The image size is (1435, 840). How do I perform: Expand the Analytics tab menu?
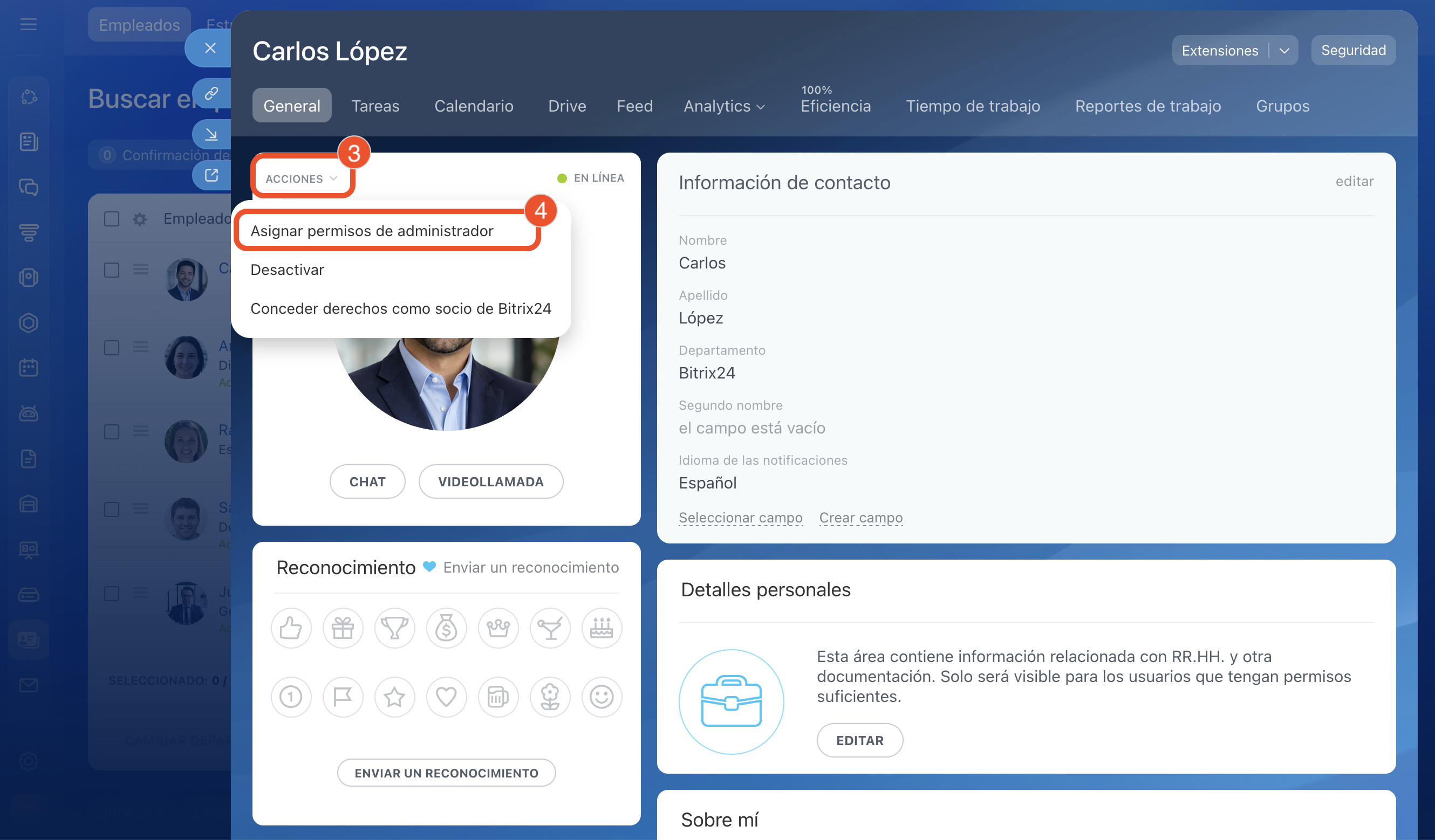(724, 106)
